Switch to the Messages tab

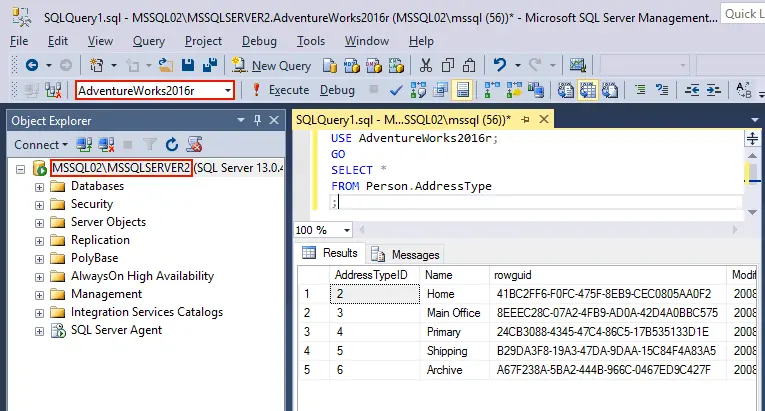(406, 254)
